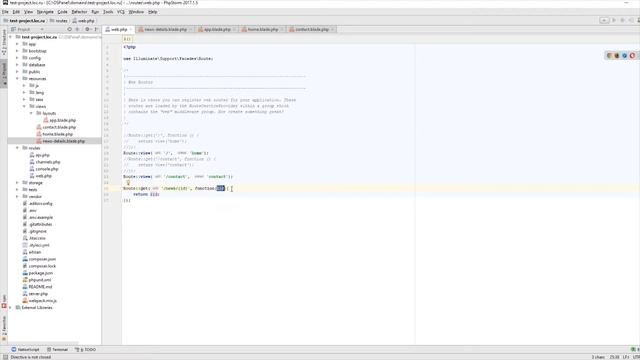Hide the Project tool window
640x360 pixels.
[x=96, y=29]
